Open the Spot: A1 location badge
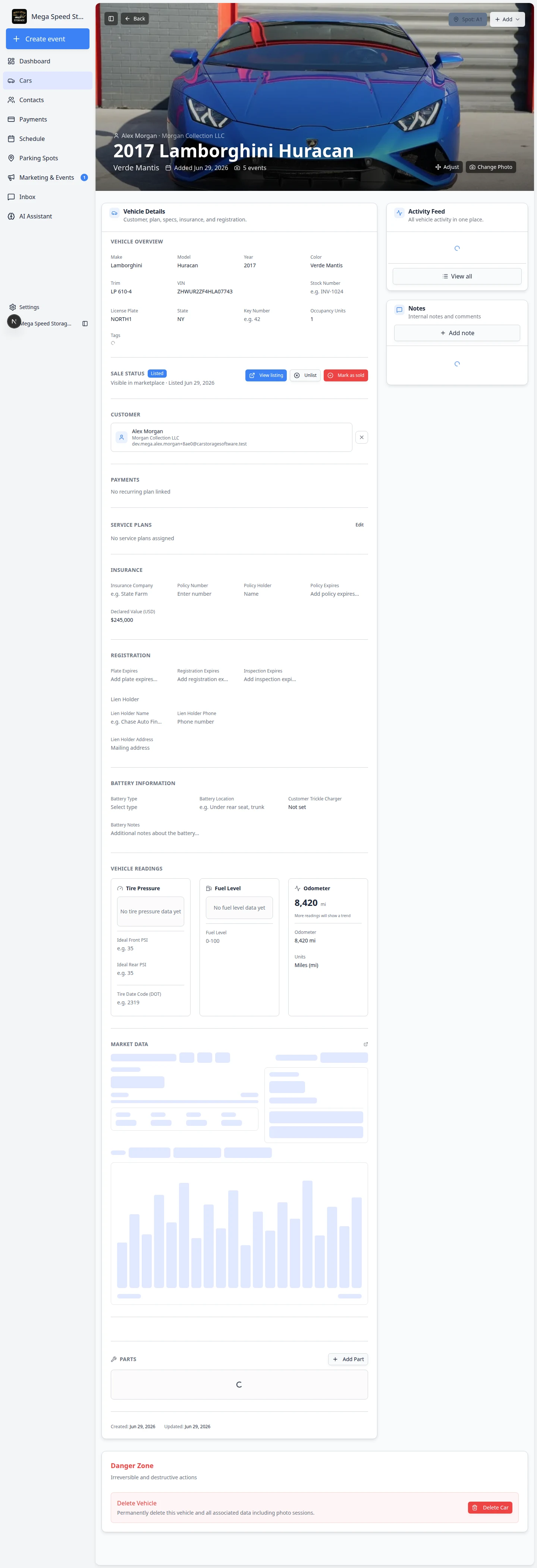Screen dimensions: 537x1568 (x=468, y=19)
